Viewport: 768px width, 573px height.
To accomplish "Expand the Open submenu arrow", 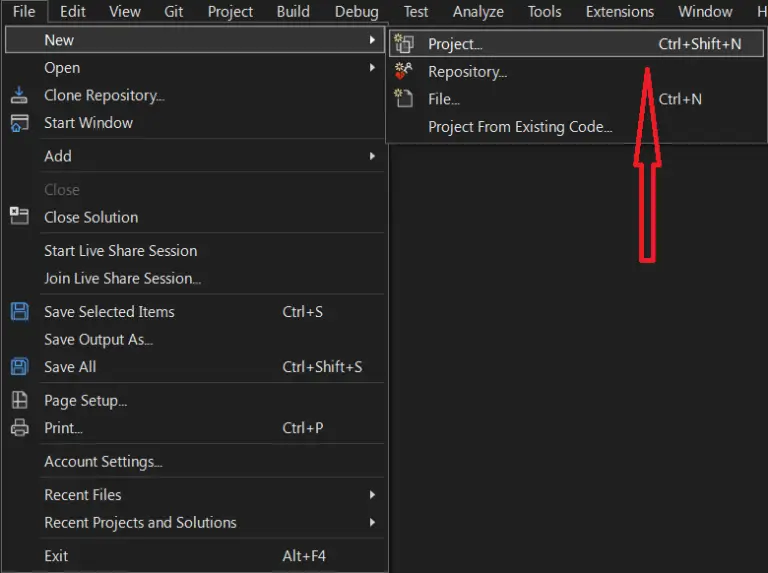I will pyautogui.click(x=372, y=68).
